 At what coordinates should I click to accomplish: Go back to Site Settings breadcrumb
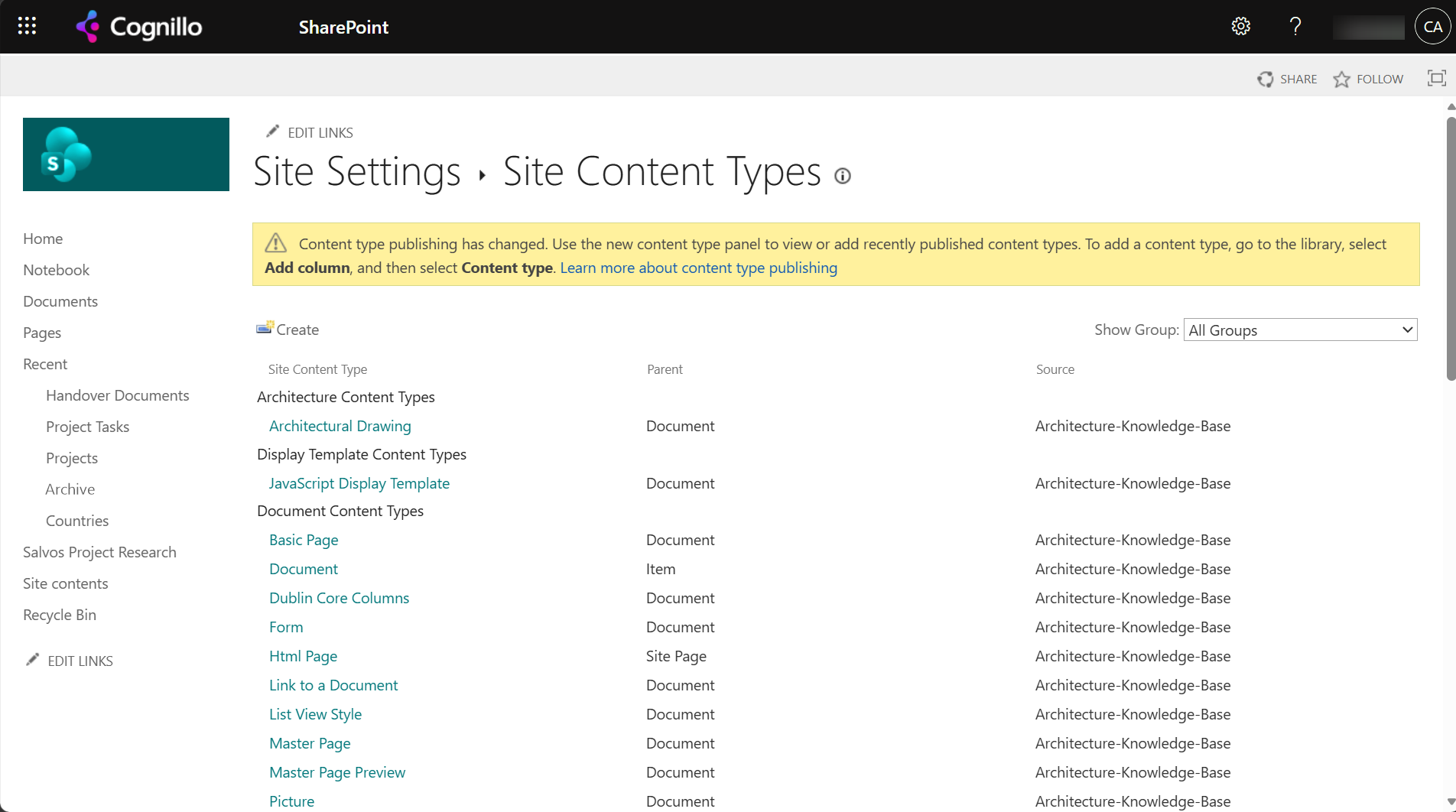[x=357, y=171]
